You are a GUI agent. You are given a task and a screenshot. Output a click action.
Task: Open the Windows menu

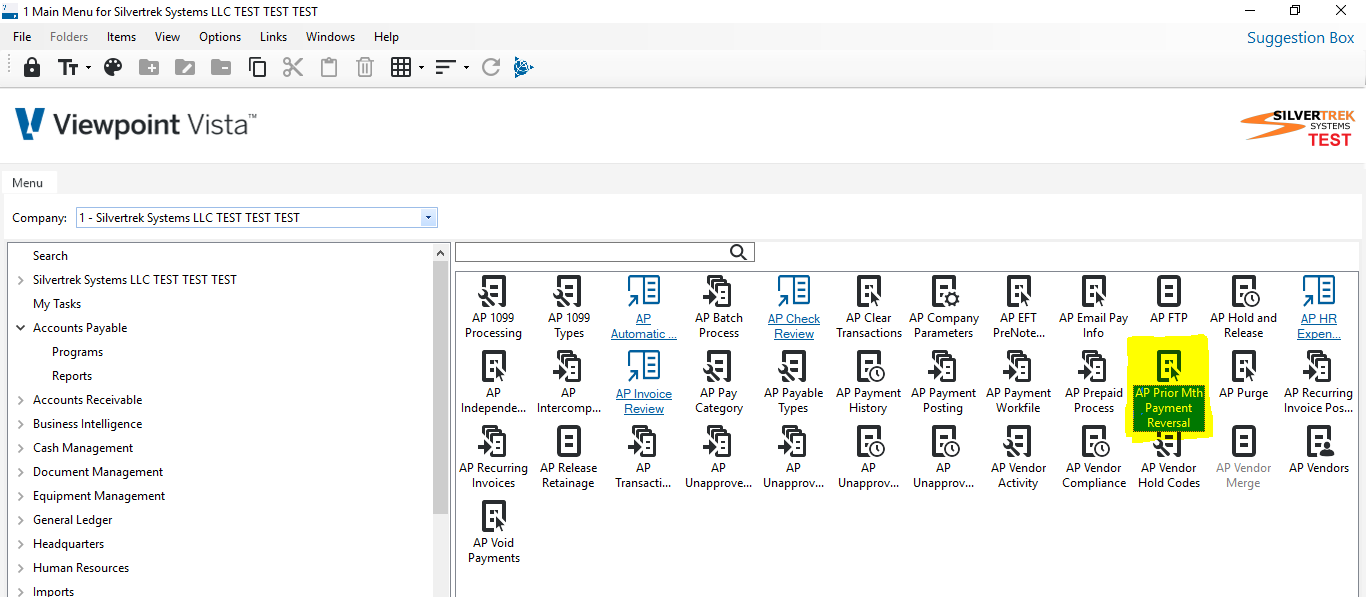coord(330,37)
